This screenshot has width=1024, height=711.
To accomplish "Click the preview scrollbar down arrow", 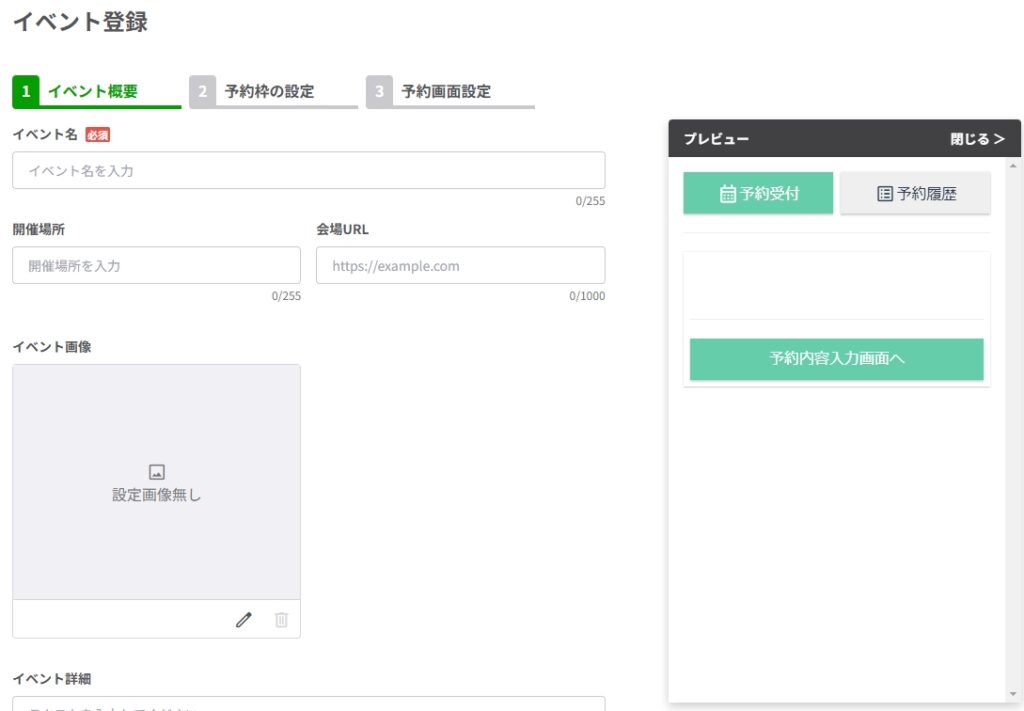I will pos(1013,694).
